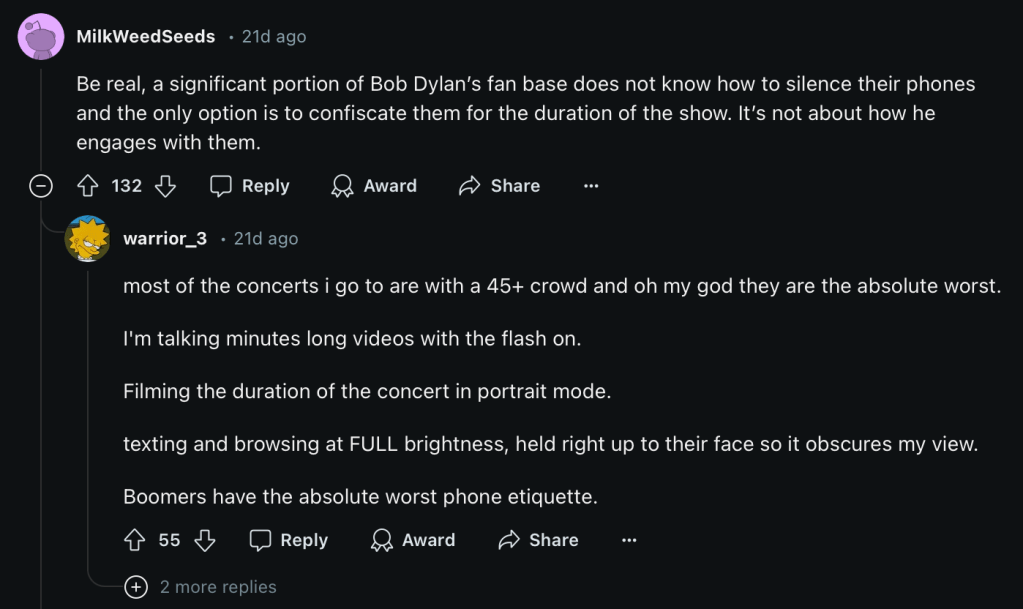1023x609 pixels.
Task: Collapse the MilkWeedSeeds comment thread
Action: (41, 186)
